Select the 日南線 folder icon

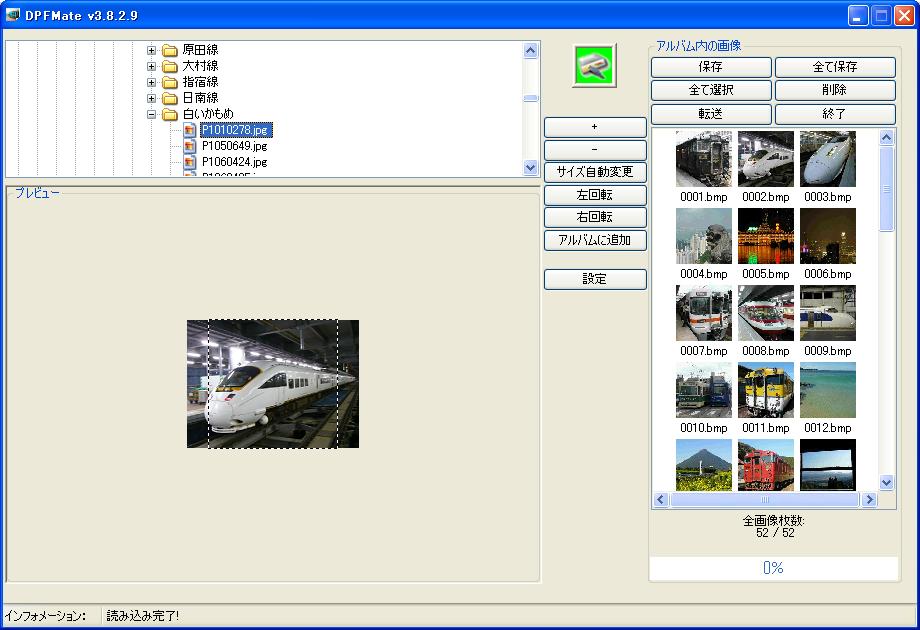coord(170,98)
